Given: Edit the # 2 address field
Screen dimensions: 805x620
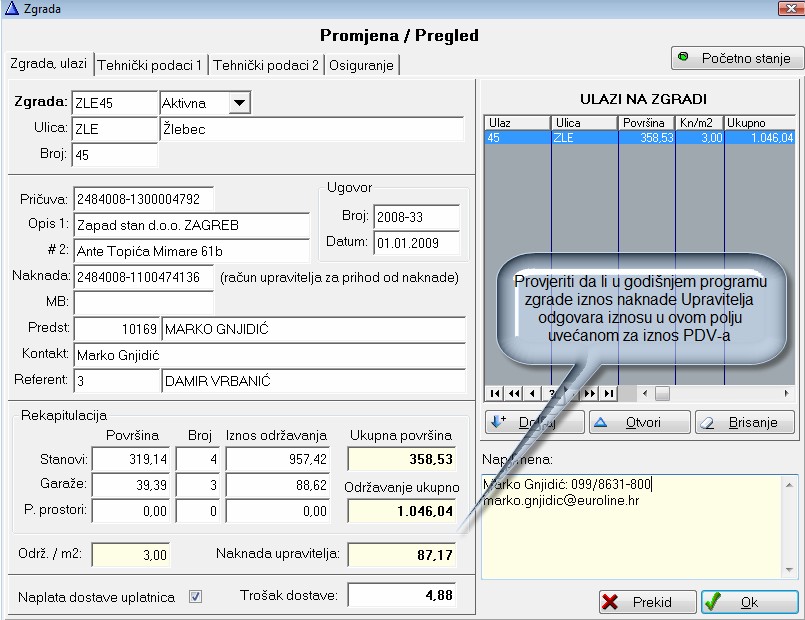Looking at the screenshot, I should (191, 251).
